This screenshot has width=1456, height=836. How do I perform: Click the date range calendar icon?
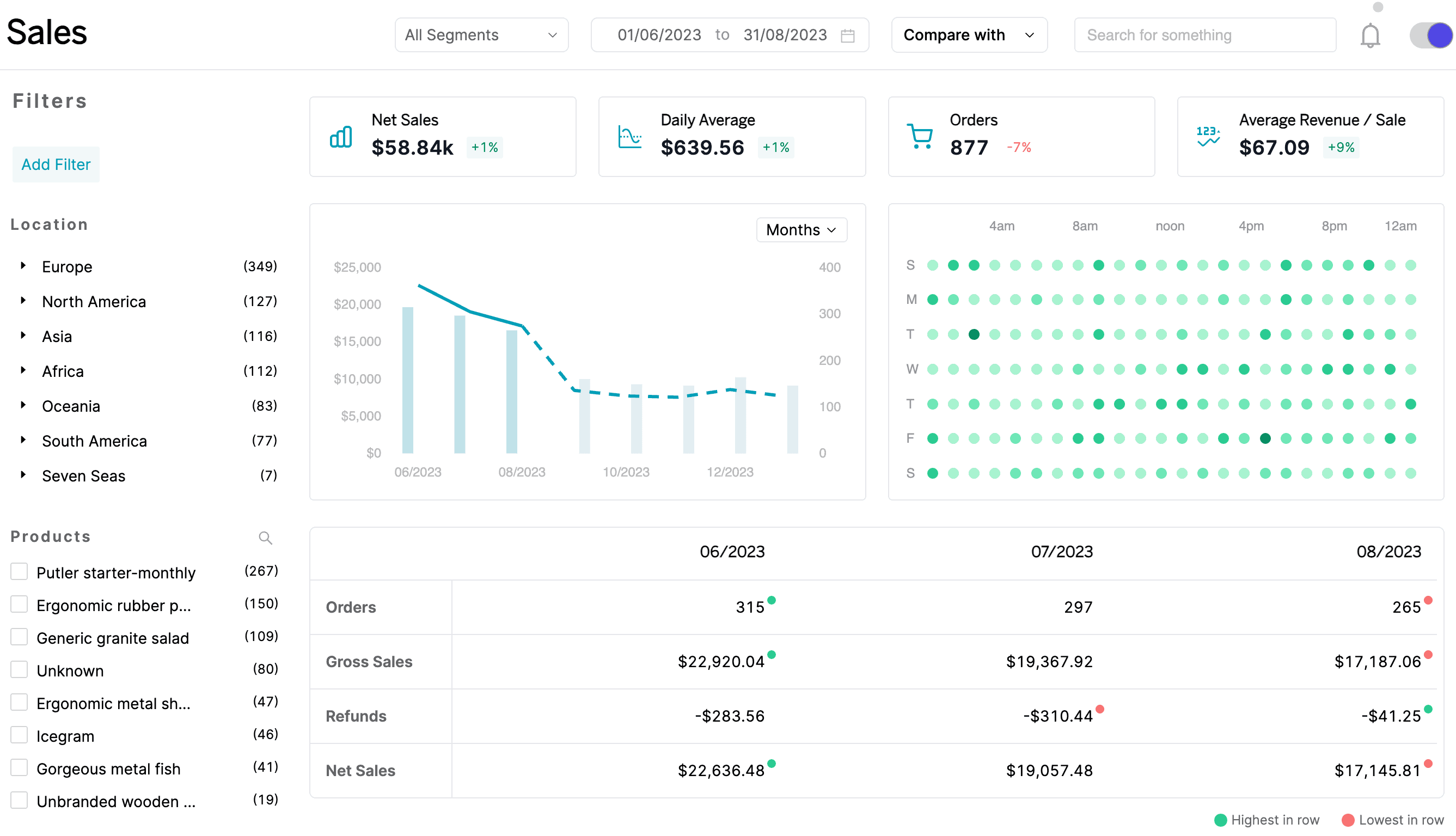click(x=849, y=35)
